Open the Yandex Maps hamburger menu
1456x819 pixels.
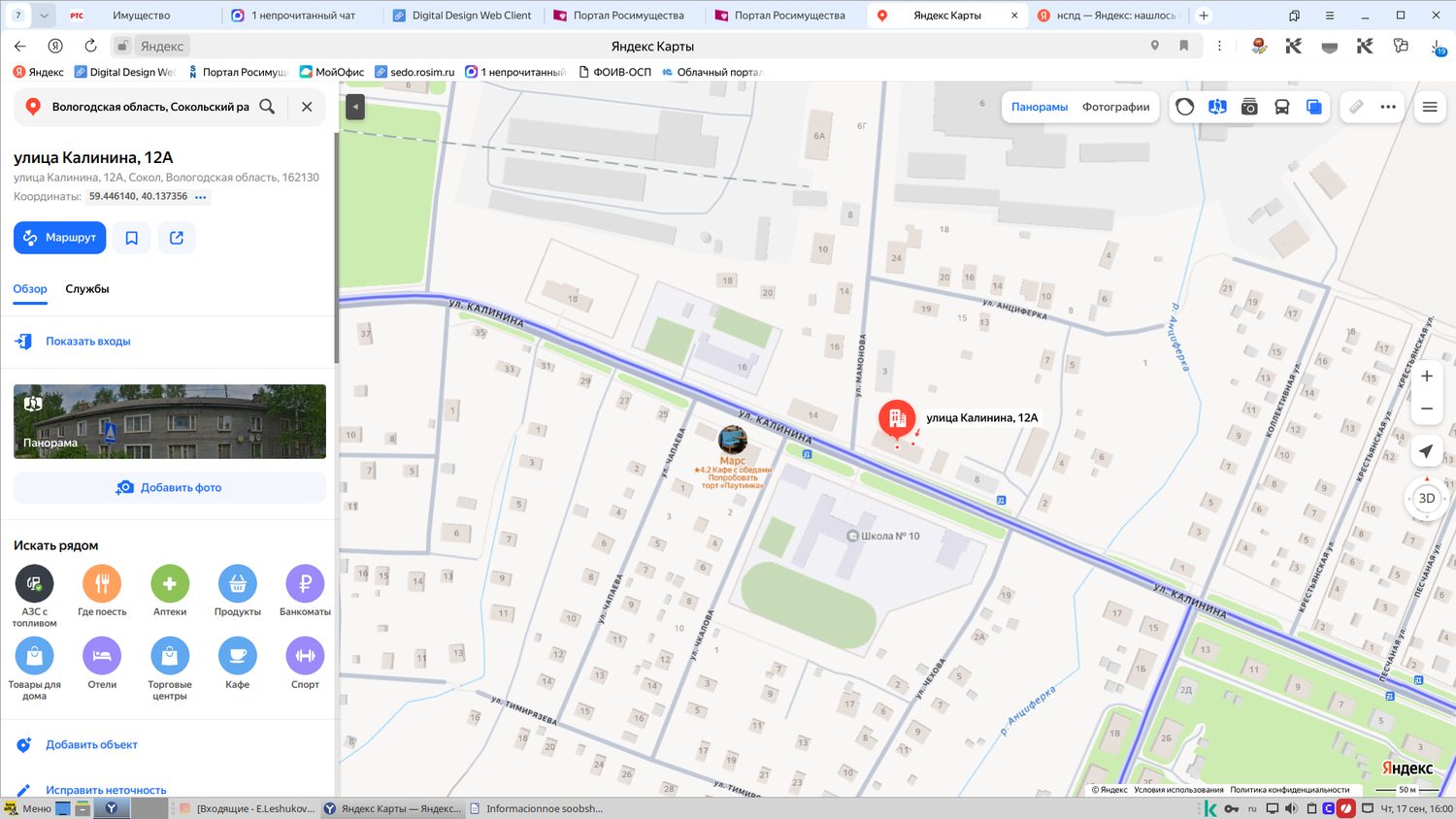(x=1430, y=107)
